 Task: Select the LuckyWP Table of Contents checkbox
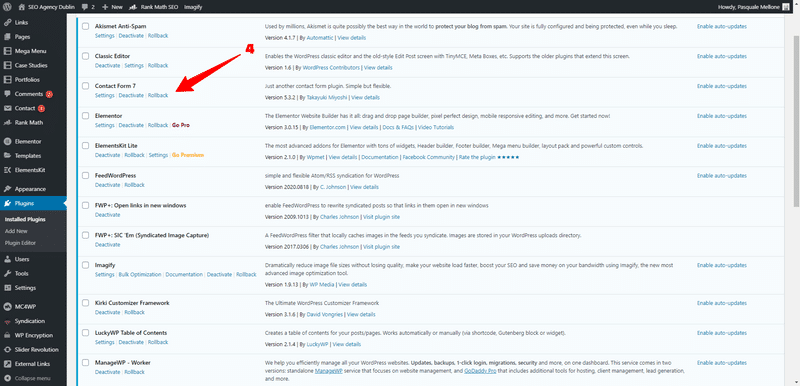click(85, 332)
